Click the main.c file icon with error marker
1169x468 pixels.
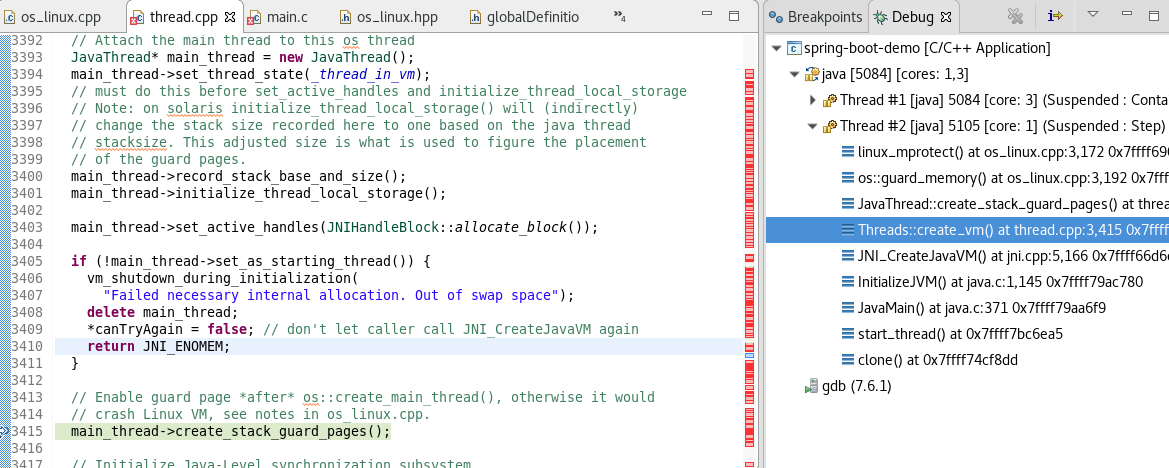255,16
